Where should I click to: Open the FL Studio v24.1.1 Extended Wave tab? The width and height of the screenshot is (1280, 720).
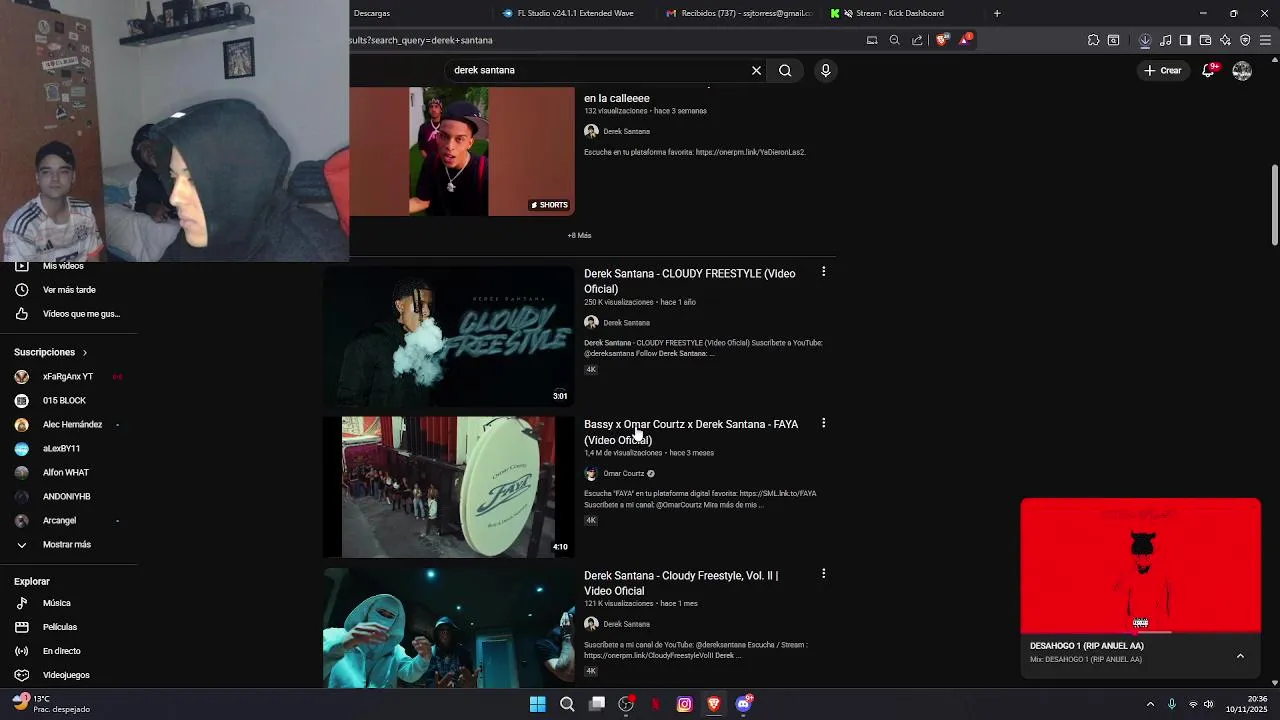coord(568,13)
